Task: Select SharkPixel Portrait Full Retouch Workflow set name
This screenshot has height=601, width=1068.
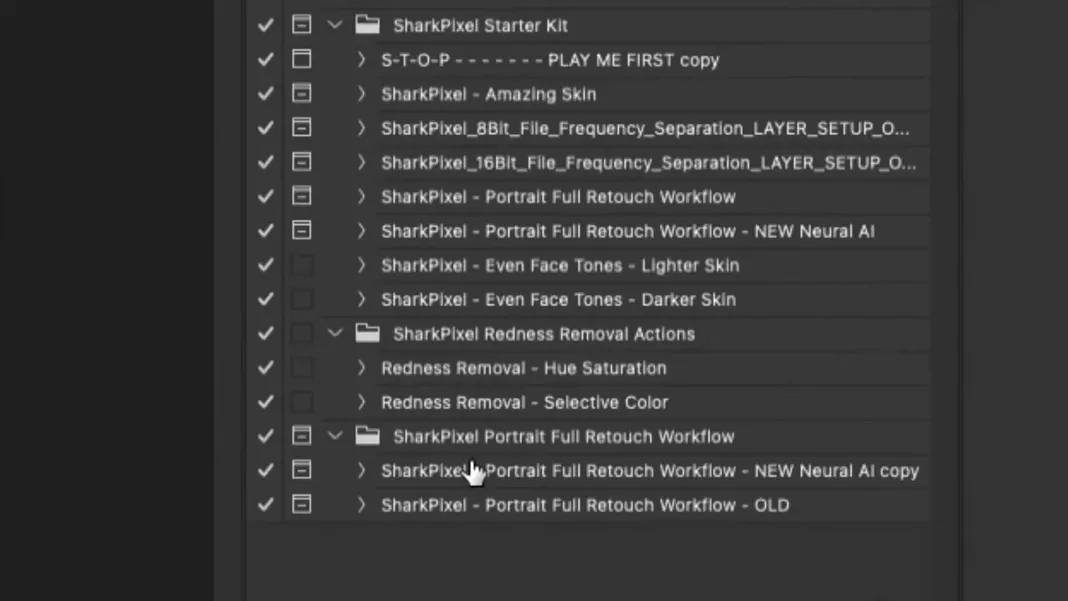Action: [x=564, y=437]
